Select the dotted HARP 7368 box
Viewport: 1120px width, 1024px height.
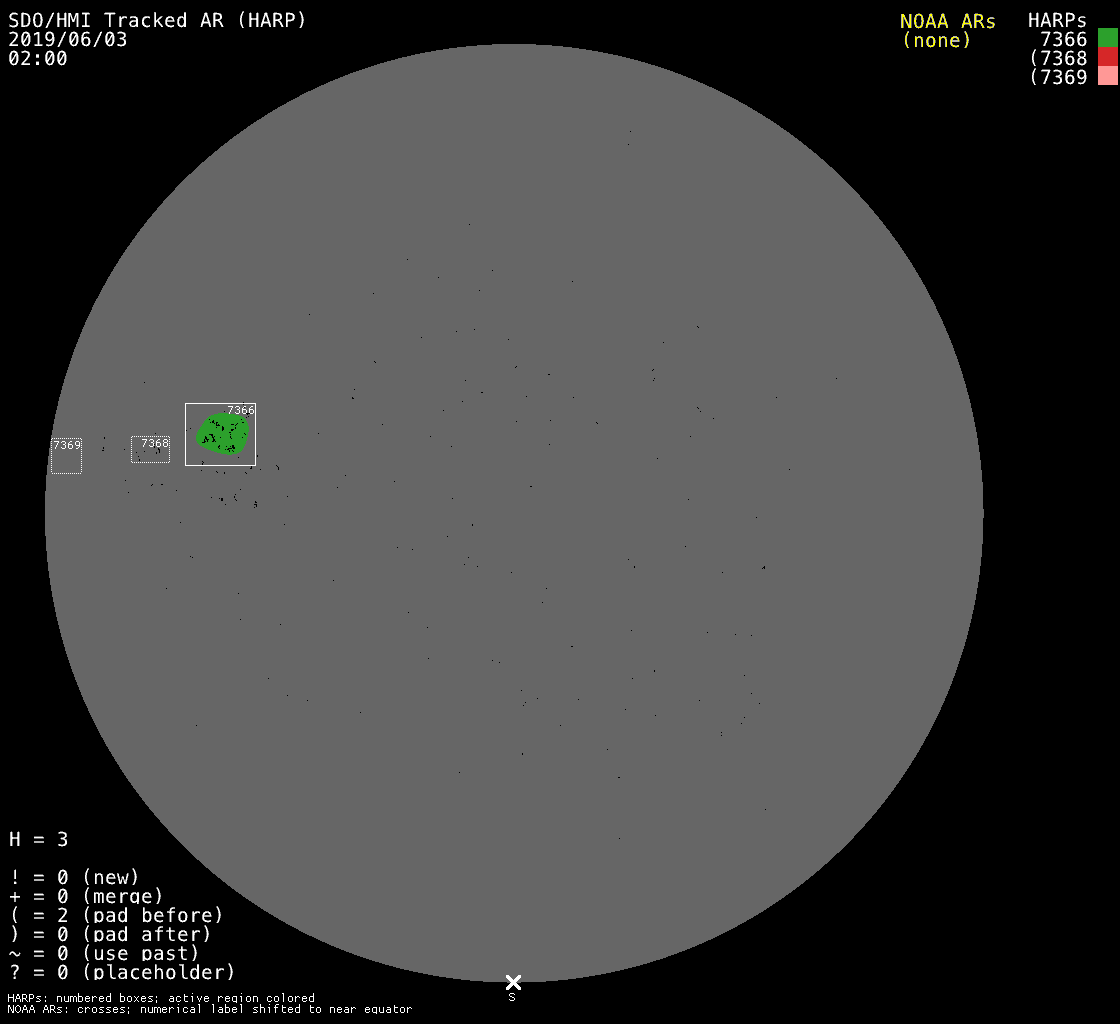pyautogui.click(x=151, y=449)
